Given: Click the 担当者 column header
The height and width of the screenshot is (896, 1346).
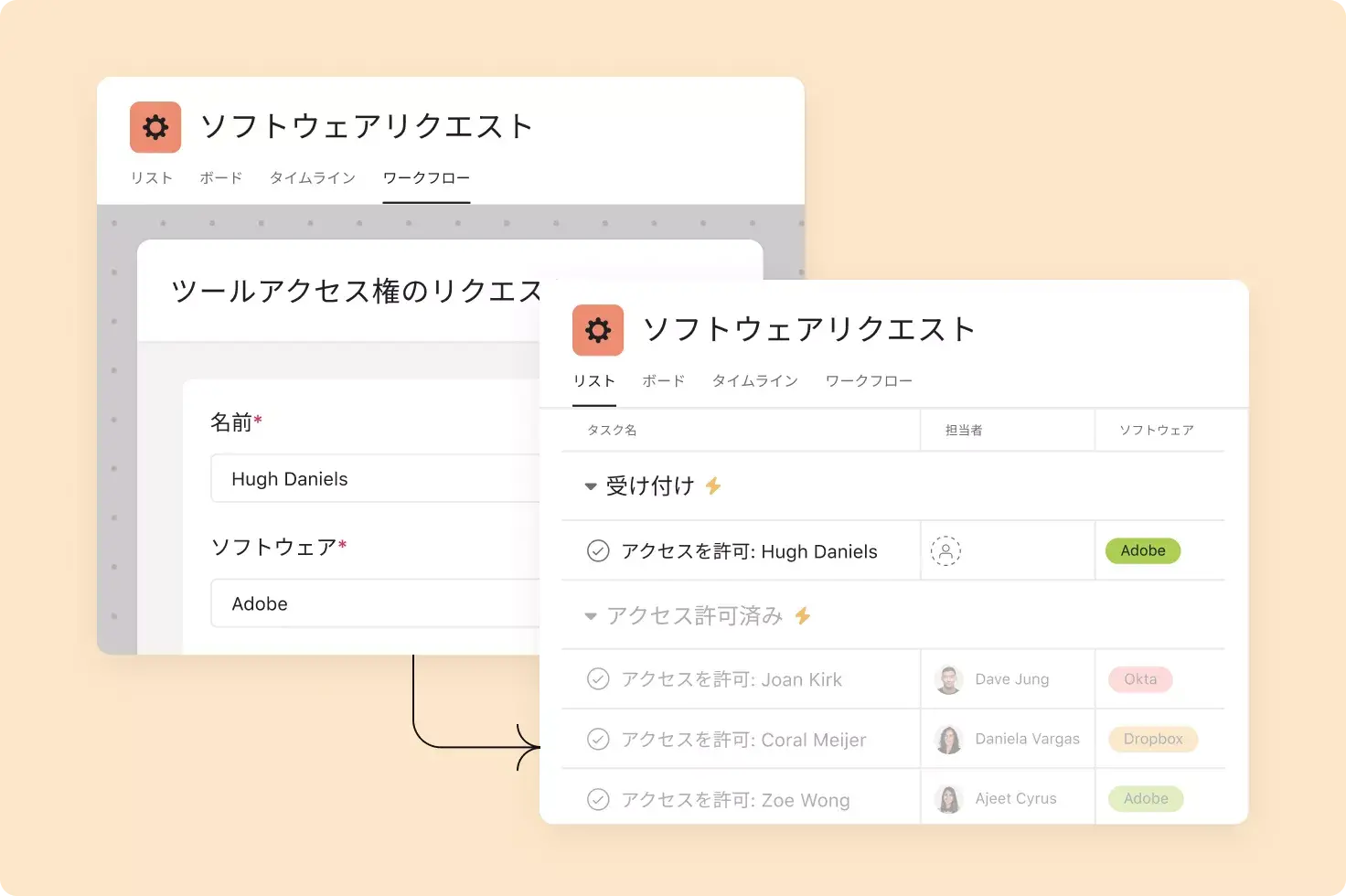Looking at the screenshot, I should point(963,430).
